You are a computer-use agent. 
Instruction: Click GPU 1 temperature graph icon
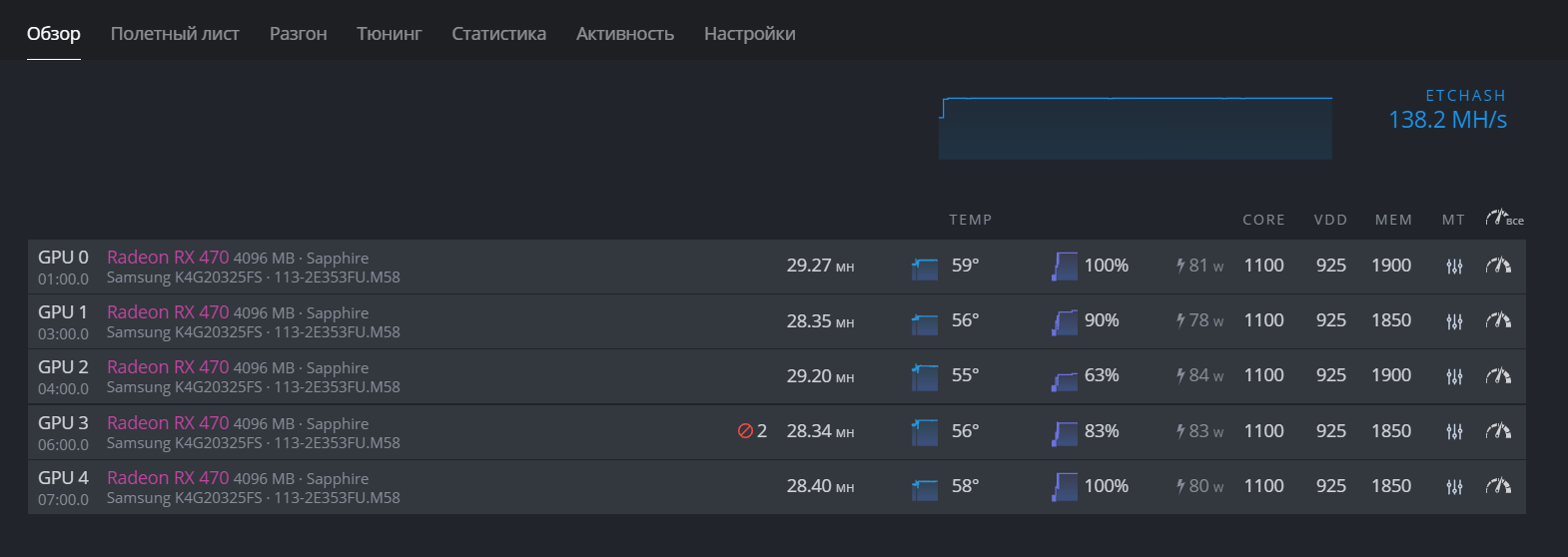[925, 322]
